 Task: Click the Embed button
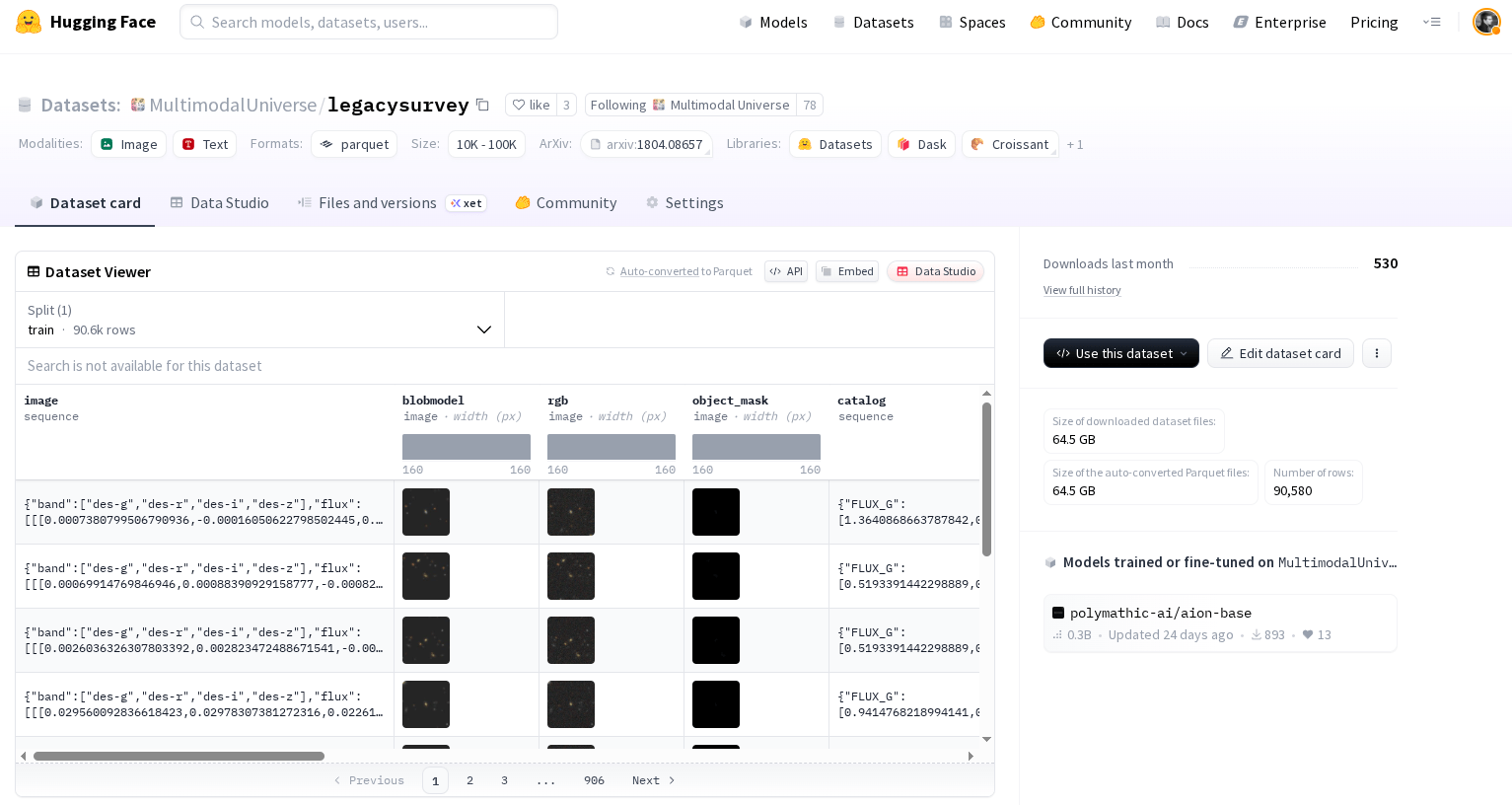coord(847,271)
